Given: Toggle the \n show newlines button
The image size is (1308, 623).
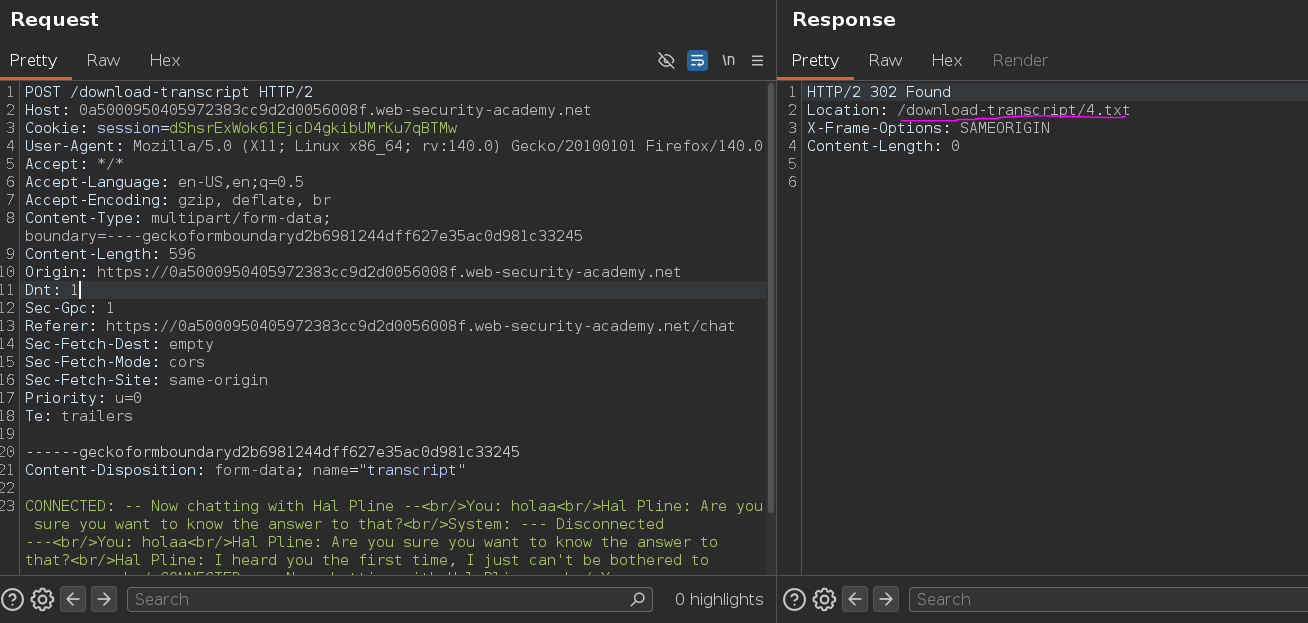Looking at the screenshot, I should 728,60.
